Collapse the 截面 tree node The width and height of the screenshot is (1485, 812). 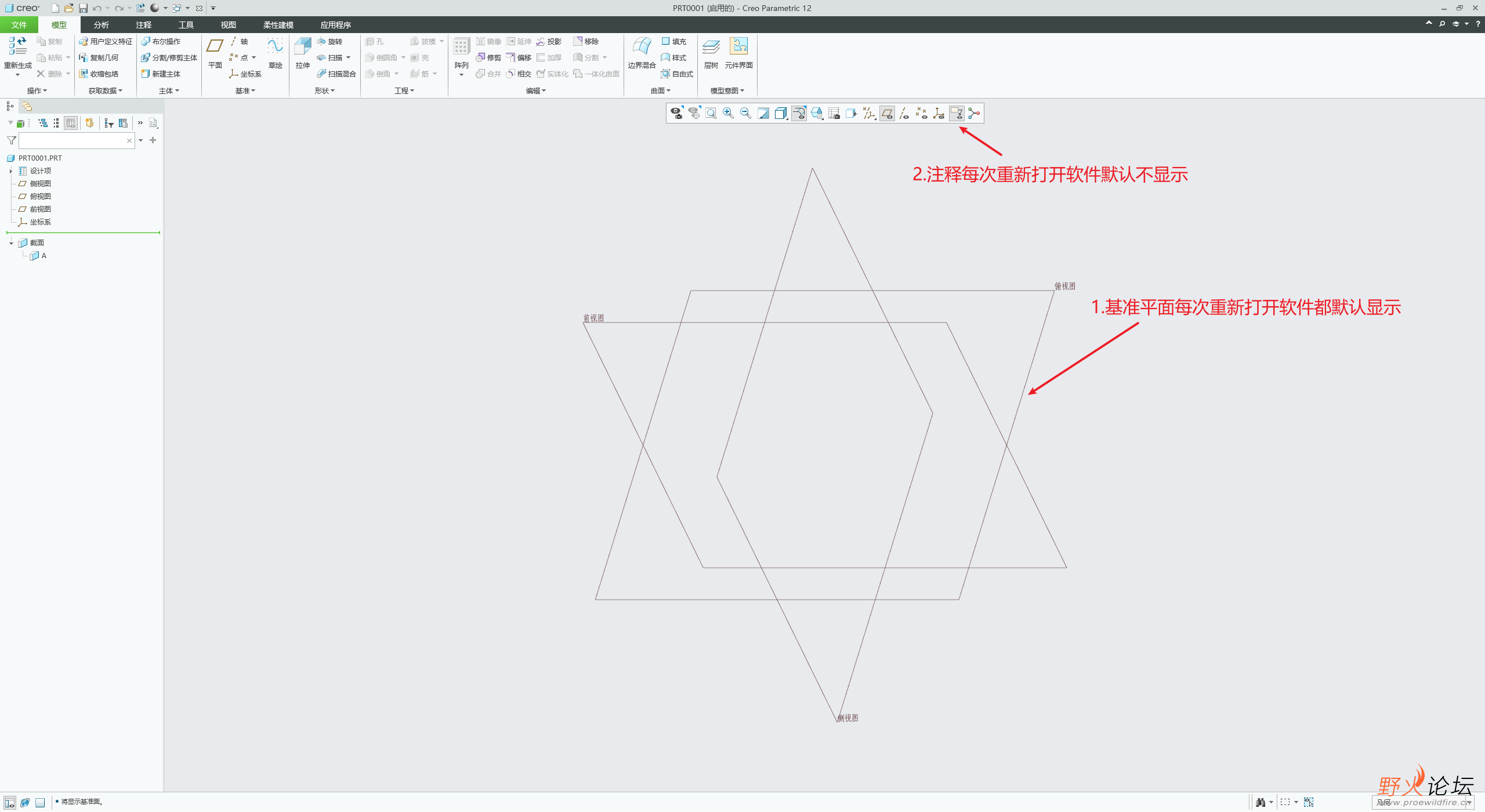(11, 243)
